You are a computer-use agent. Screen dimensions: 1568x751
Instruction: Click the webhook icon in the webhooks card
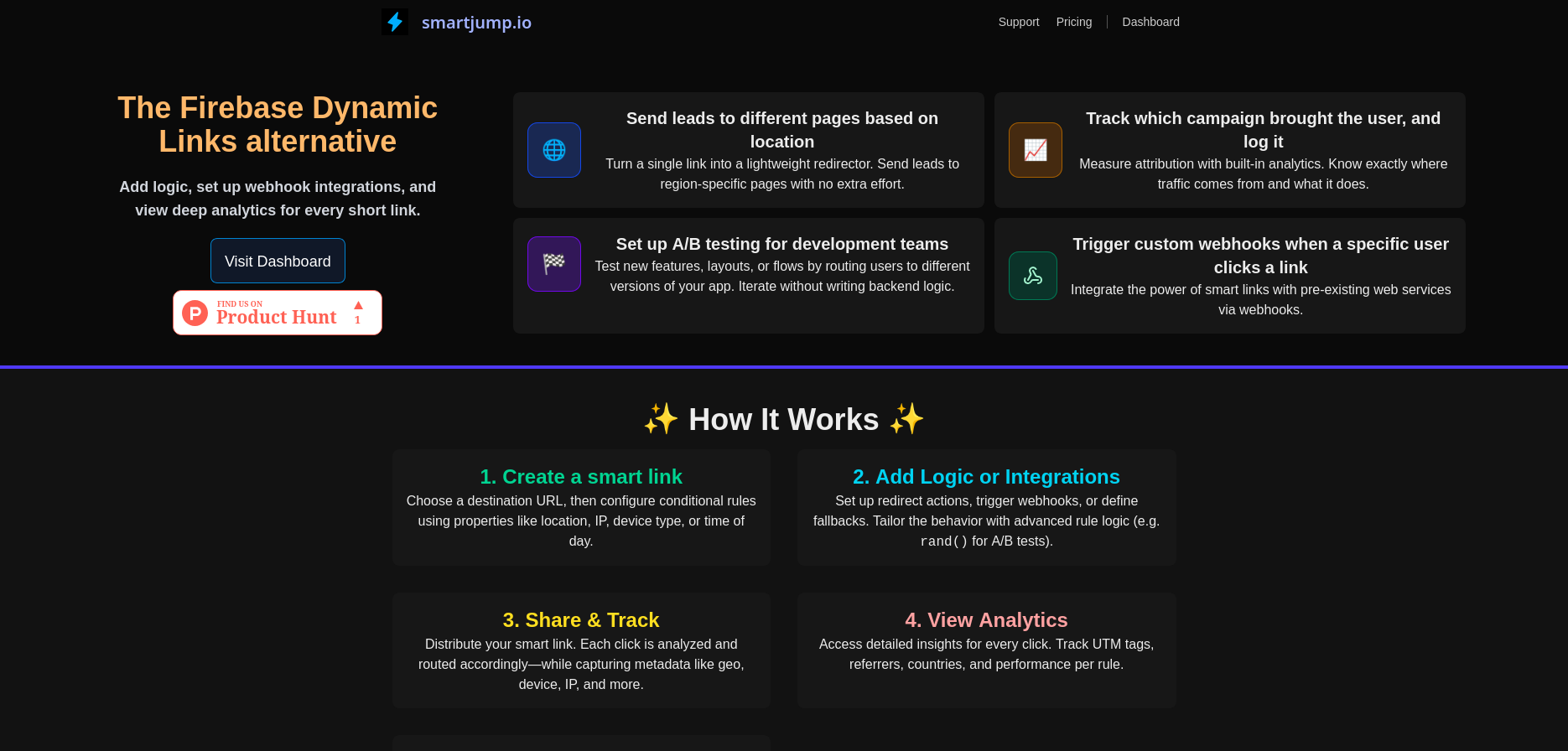pyautogui.click(x=1033, y=276)
